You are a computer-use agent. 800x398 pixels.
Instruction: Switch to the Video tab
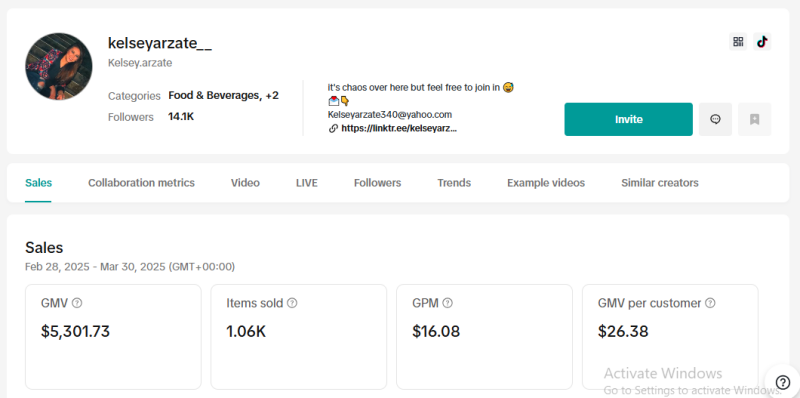pyautogui.click(x=245, y=183)
